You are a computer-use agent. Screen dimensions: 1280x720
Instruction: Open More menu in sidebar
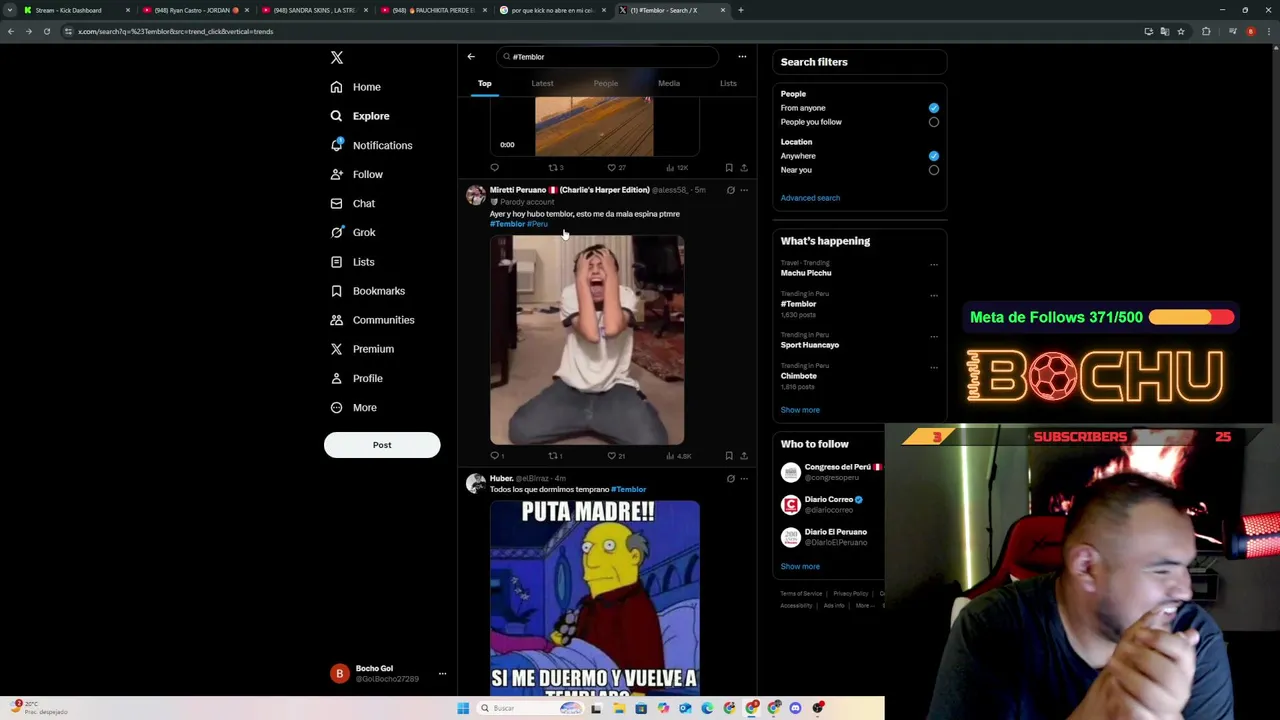click(354, 408)
